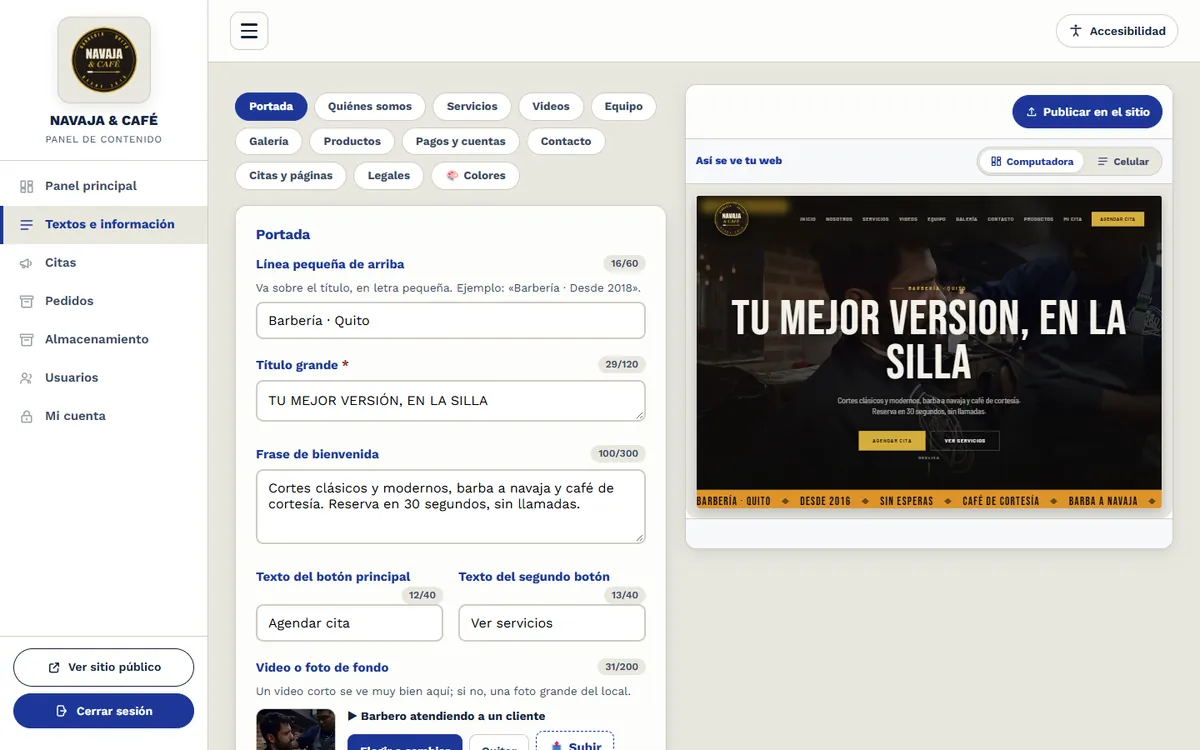The width and height of the screenshot is (1200, 750).
Task: Switch preview to Celular view
Action: [1123, 162]
